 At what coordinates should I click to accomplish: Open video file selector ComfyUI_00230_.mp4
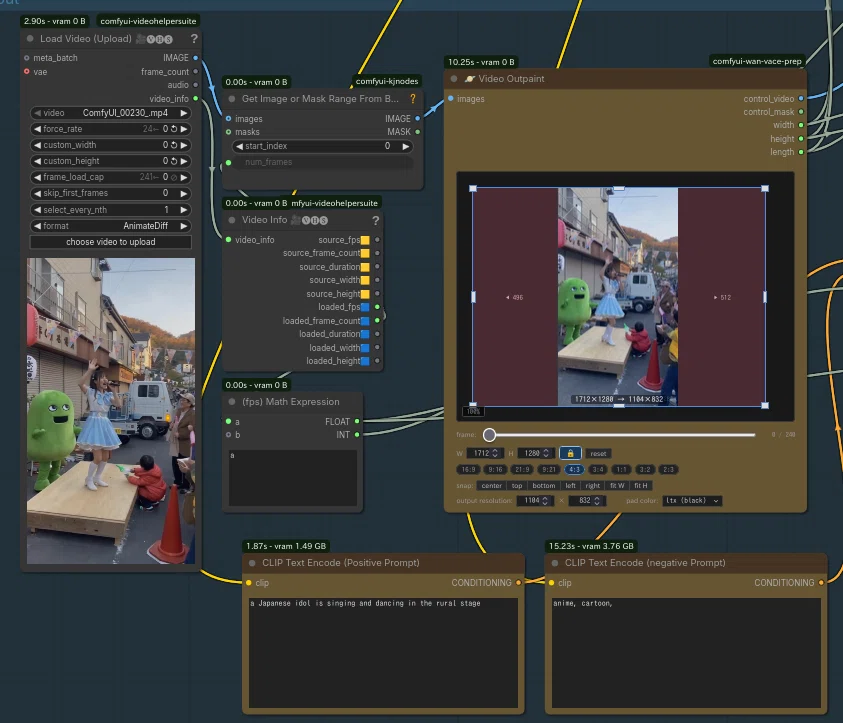click(x=111, y=113)
